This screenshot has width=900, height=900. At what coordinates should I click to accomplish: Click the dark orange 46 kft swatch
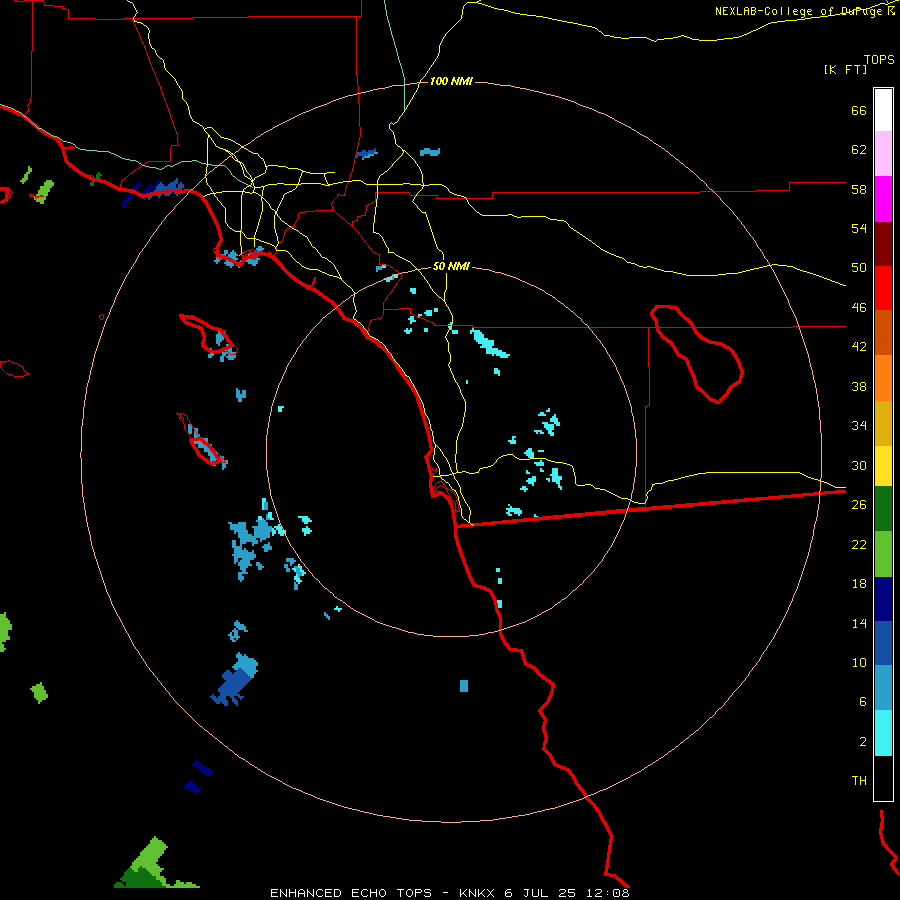click(x=883, y=333)
